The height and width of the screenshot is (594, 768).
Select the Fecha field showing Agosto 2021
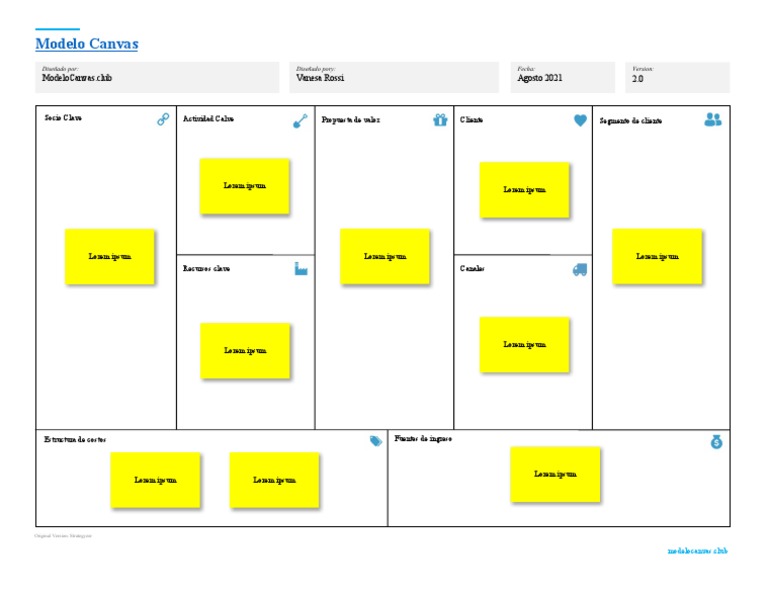click(x=563, y=77)
